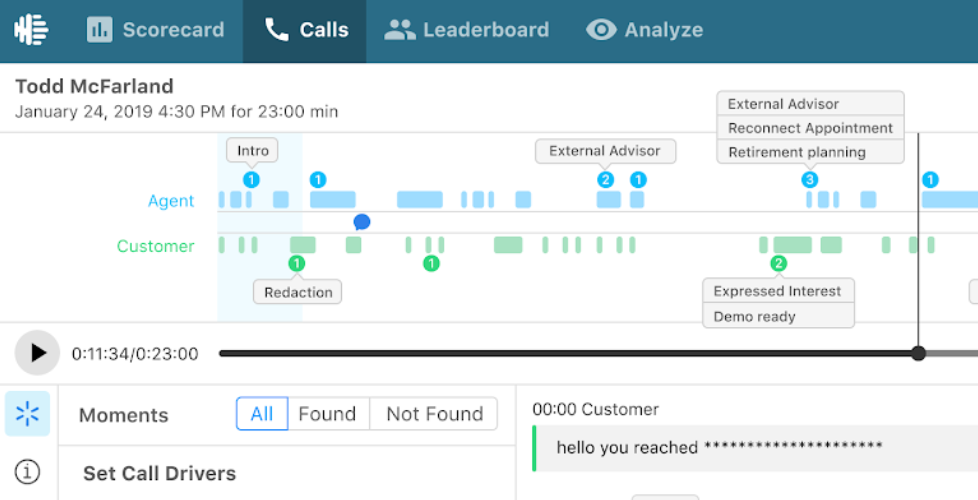The height and width of the screenshot is (500, 978).
Task: Open the Analyze view with eye icon
Action: 644,30
